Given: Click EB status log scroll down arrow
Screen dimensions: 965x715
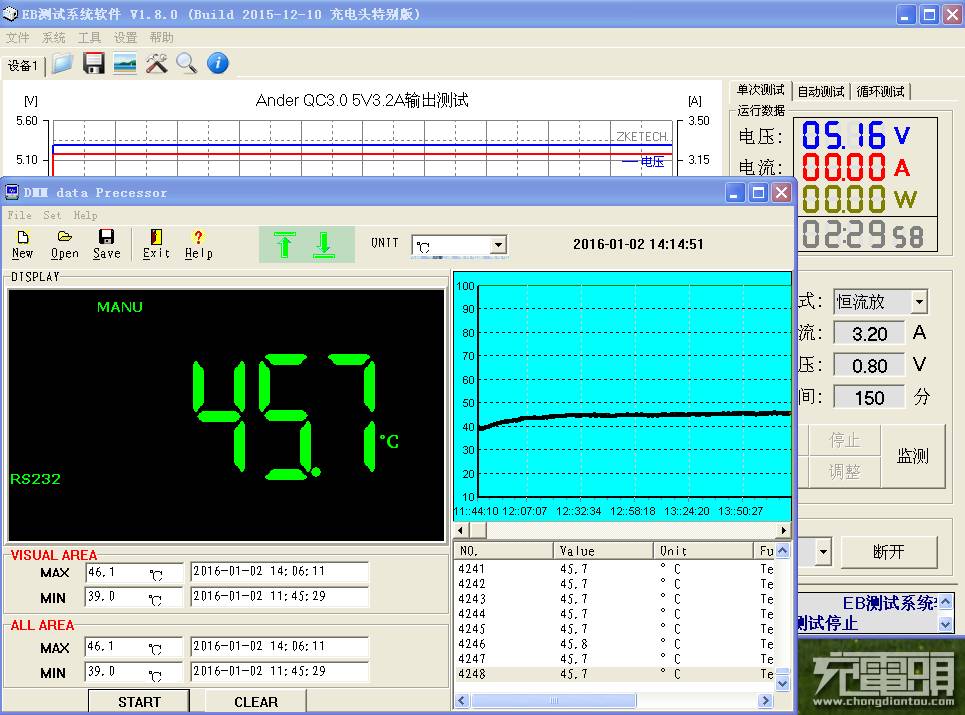Looking at the screenshot, I should [x=946, y=625].
